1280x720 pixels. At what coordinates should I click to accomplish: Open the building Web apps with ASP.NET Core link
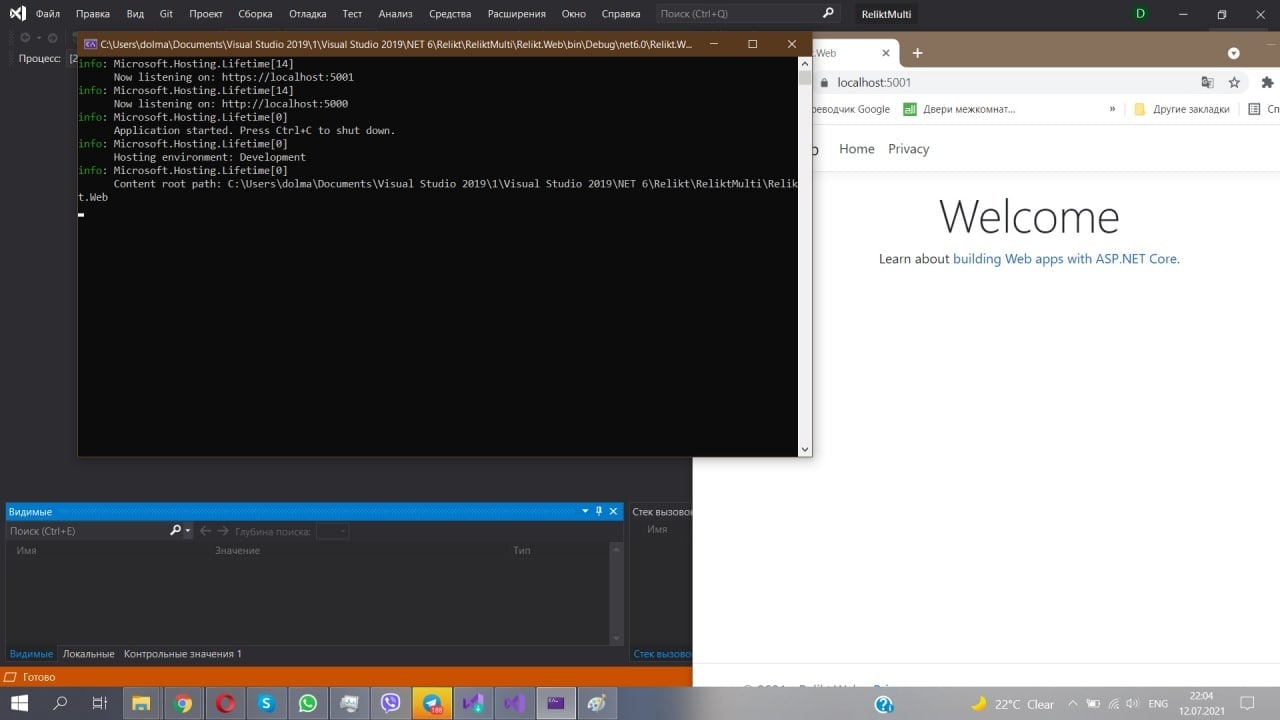[x=1064, y=259]
